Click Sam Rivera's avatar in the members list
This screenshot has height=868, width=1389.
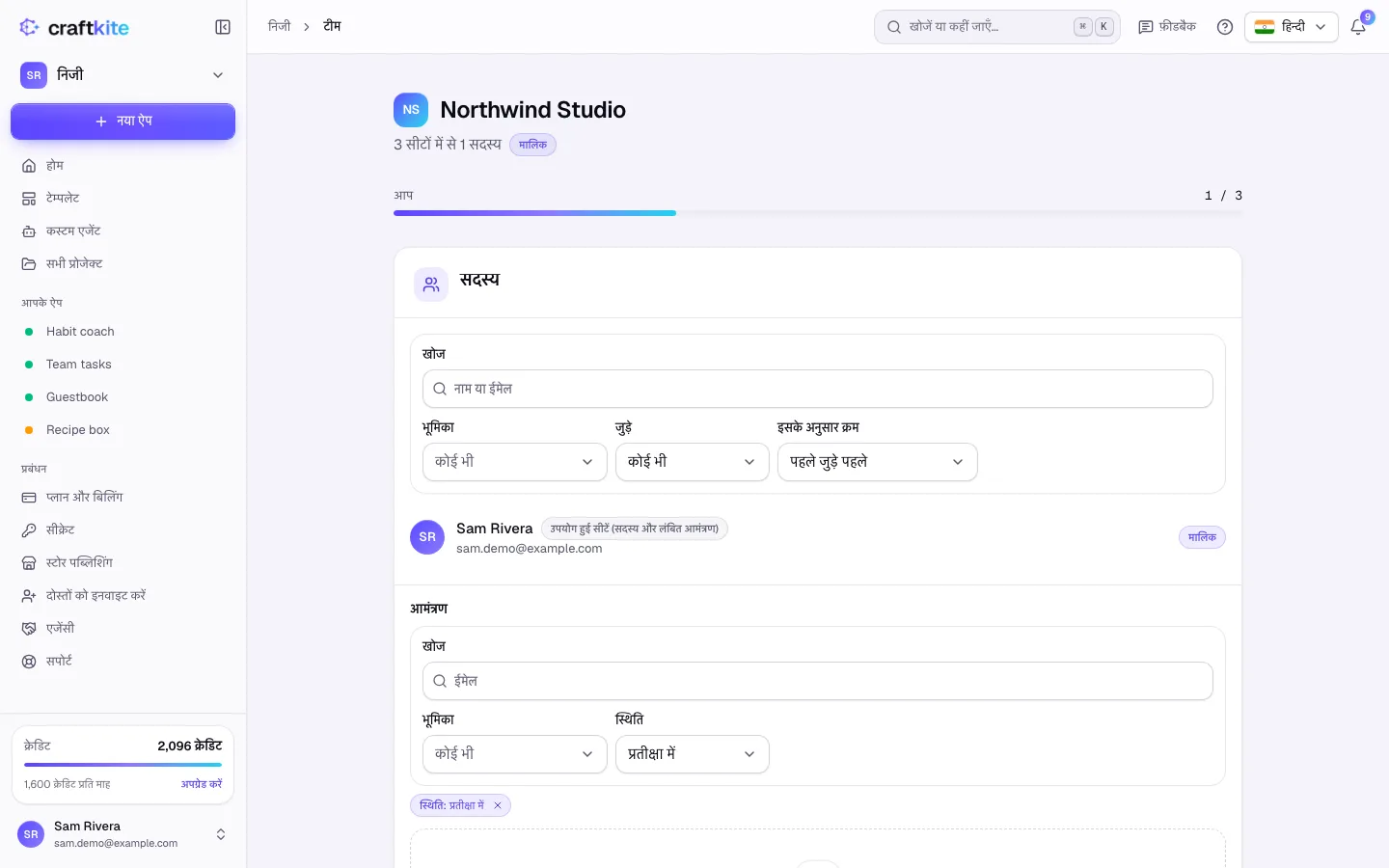pyautogui.click(x=427, y=537)
